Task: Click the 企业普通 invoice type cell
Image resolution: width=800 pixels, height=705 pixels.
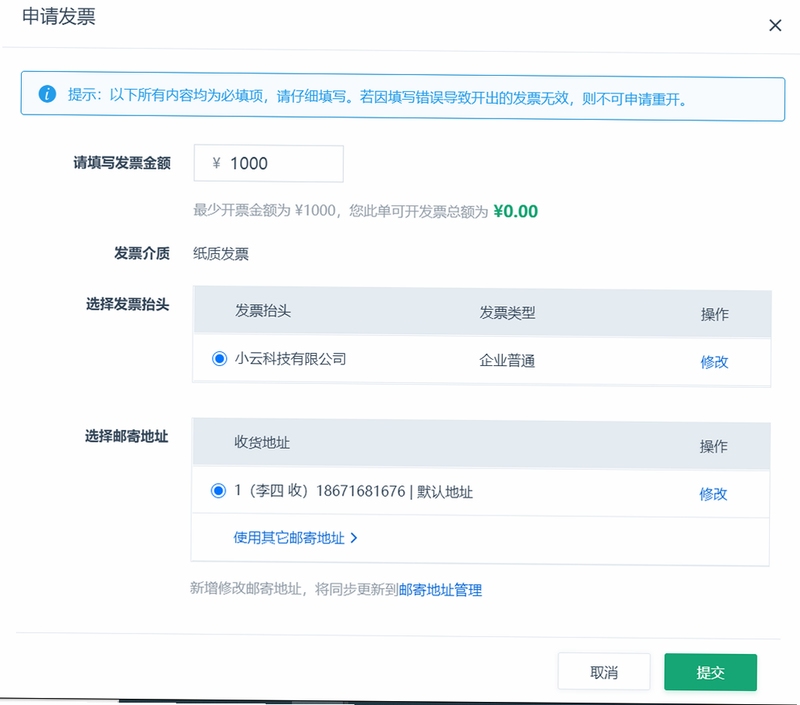Action: [x=507, y=361]
